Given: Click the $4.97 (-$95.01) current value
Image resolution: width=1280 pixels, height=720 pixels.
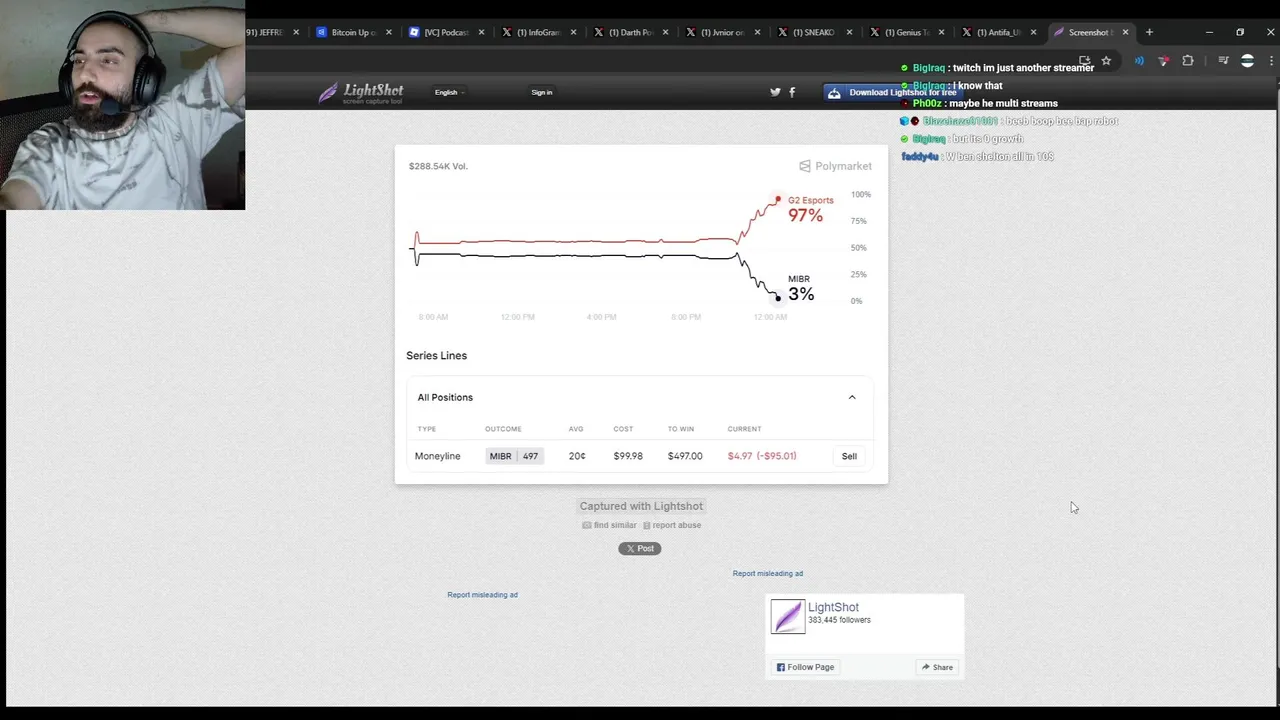Looking at the screenshot, I should [762, 456].
